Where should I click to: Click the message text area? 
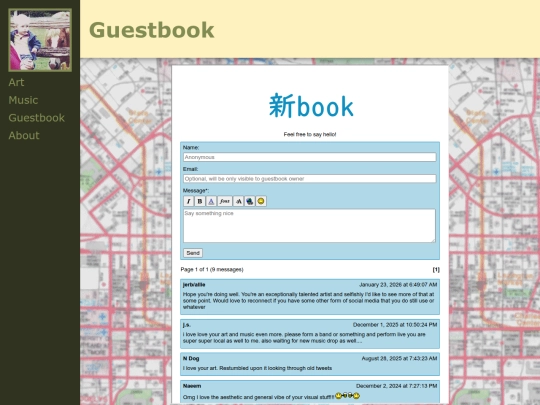pos(309,226)
